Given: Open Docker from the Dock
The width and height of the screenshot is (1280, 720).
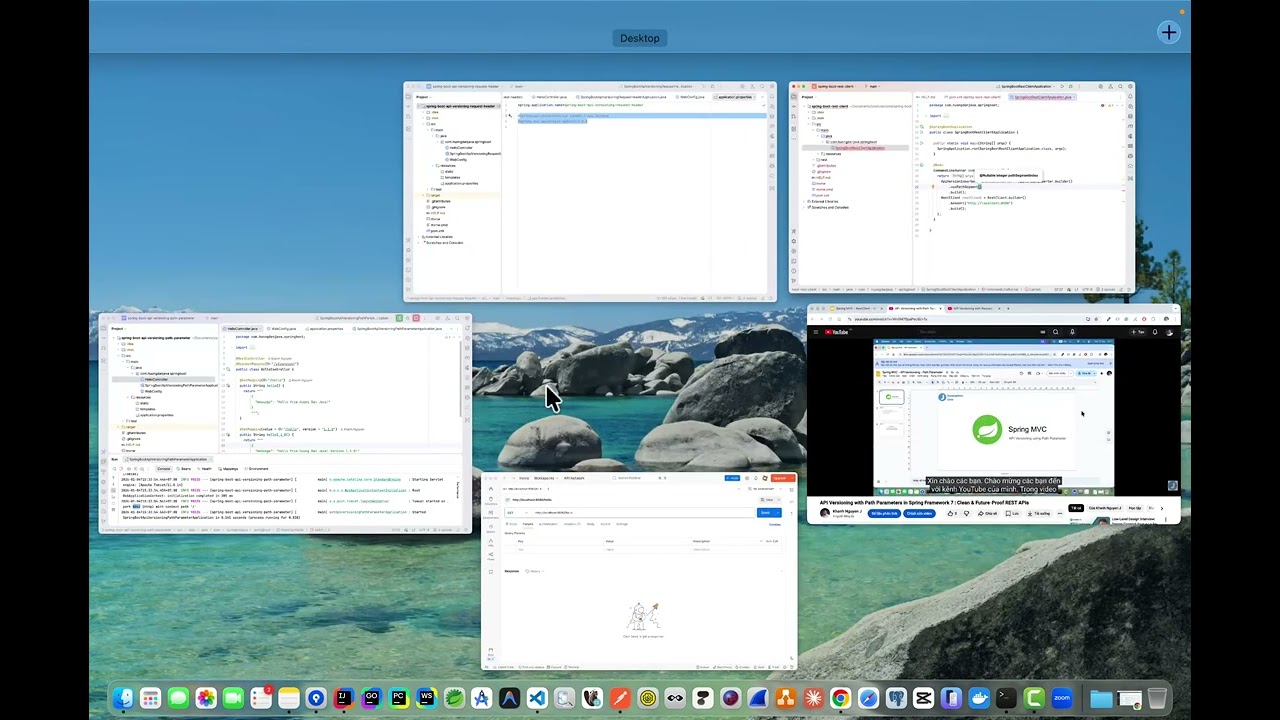Looking at the screenshot, I should 979,698.
